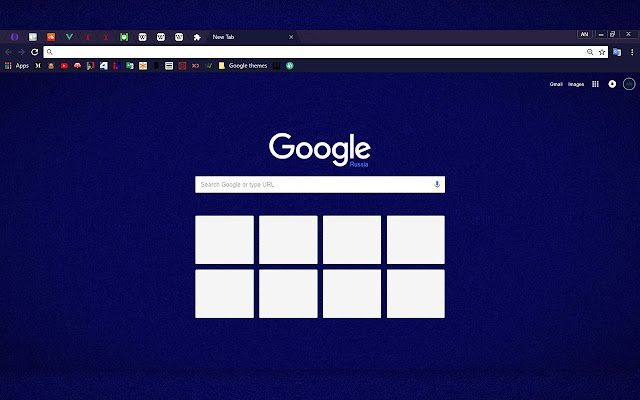Screen dimensions: 640x400
Task: Open the brown bear face bookmark
Action: [51, 66]
